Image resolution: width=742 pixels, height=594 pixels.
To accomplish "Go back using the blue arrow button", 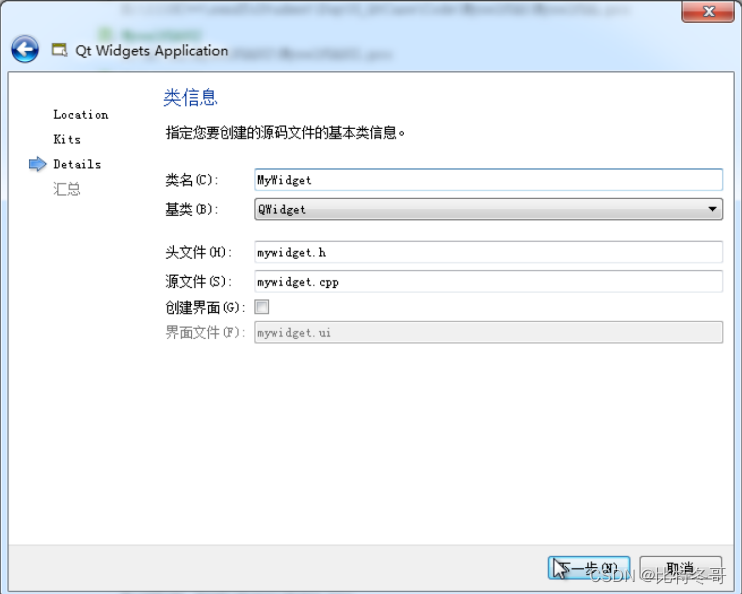I will (x=25, y=49).
